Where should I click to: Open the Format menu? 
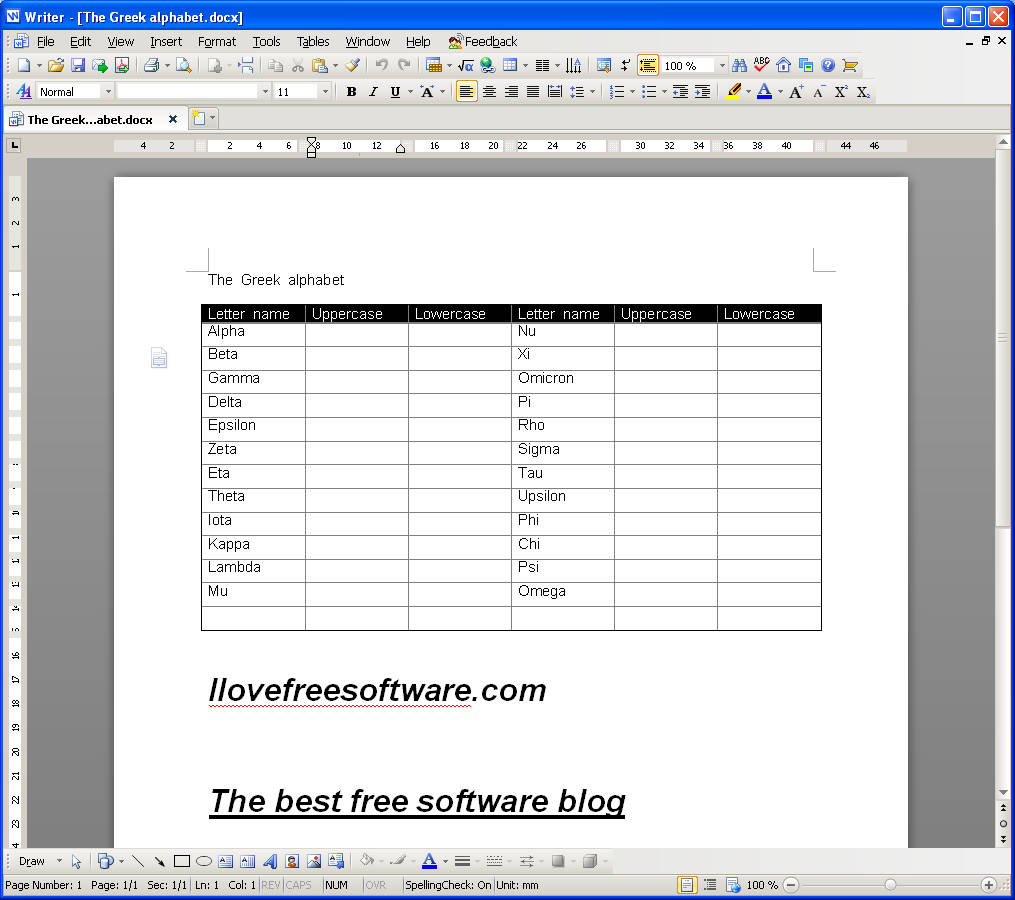point(217,42)
